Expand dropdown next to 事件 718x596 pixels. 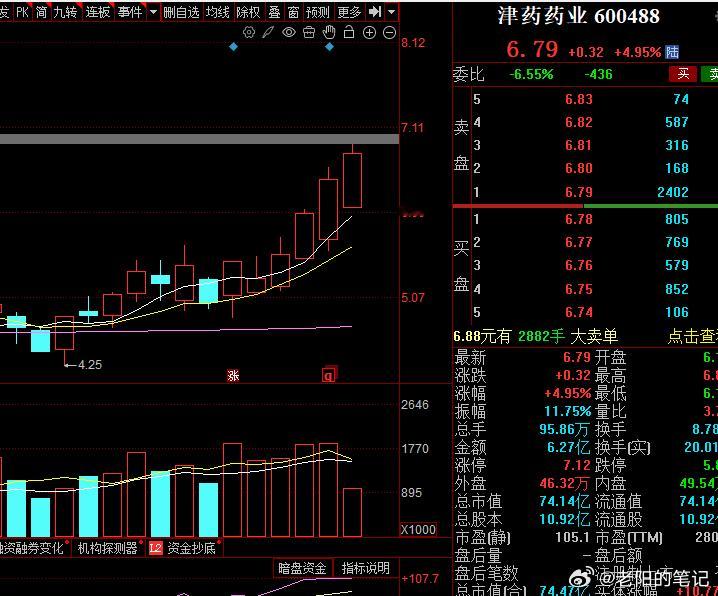(153, 12)
